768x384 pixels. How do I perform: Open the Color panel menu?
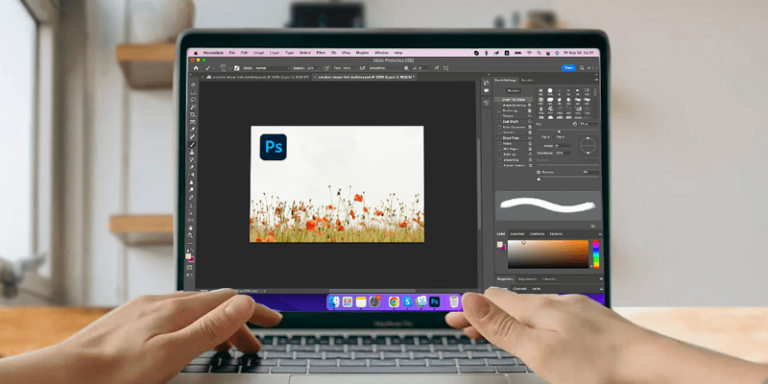click(x=600, y=234)
